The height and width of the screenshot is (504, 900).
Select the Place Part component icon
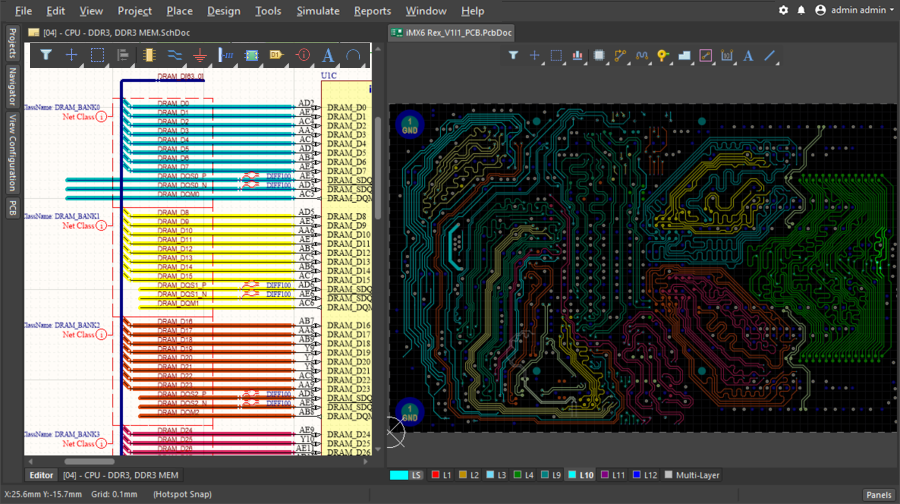(149, 55)
